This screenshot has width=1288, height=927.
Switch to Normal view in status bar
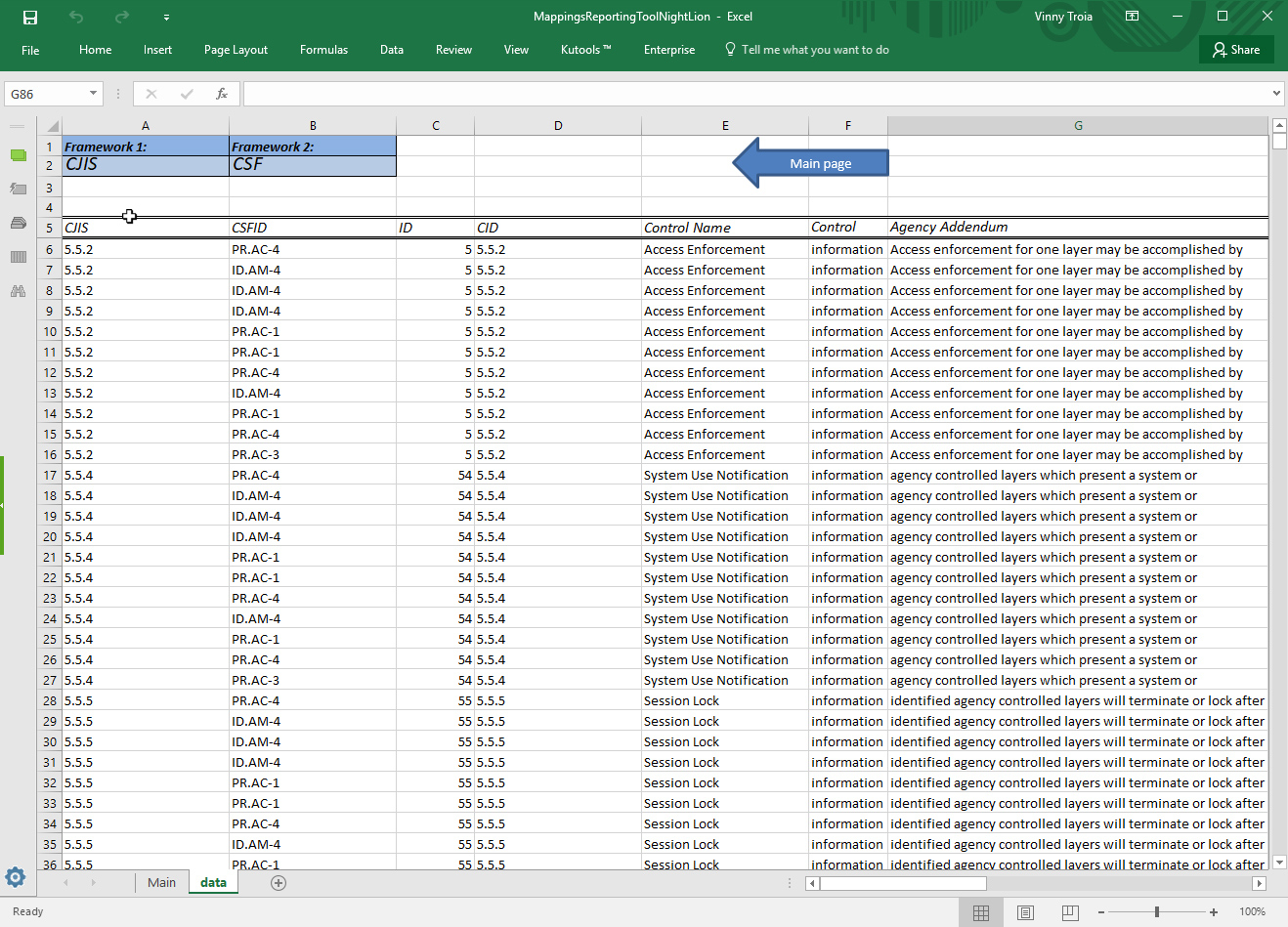click(981, 912)
